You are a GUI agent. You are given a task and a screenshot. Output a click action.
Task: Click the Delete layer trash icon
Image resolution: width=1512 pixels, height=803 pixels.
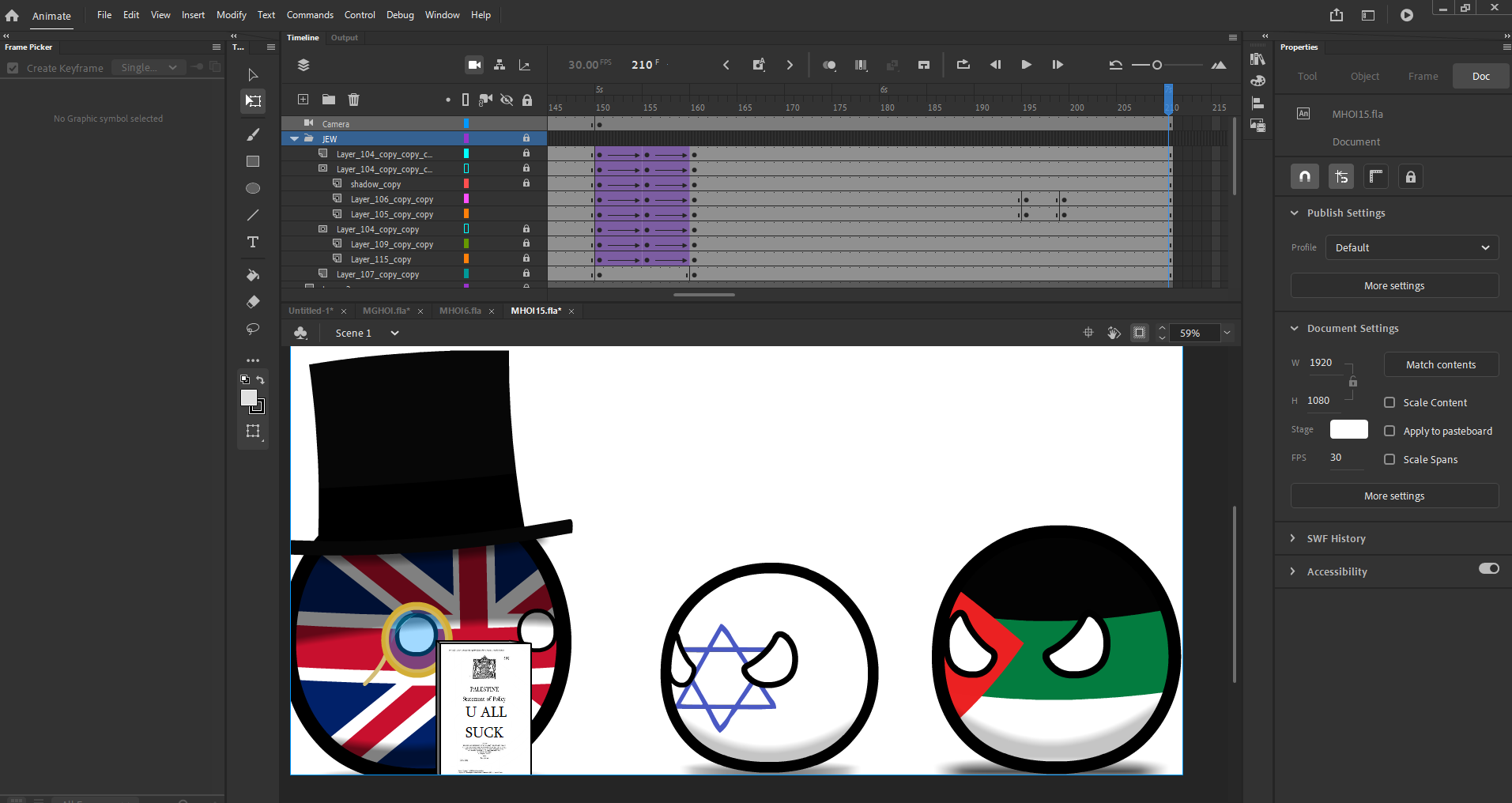coord(353,100)
